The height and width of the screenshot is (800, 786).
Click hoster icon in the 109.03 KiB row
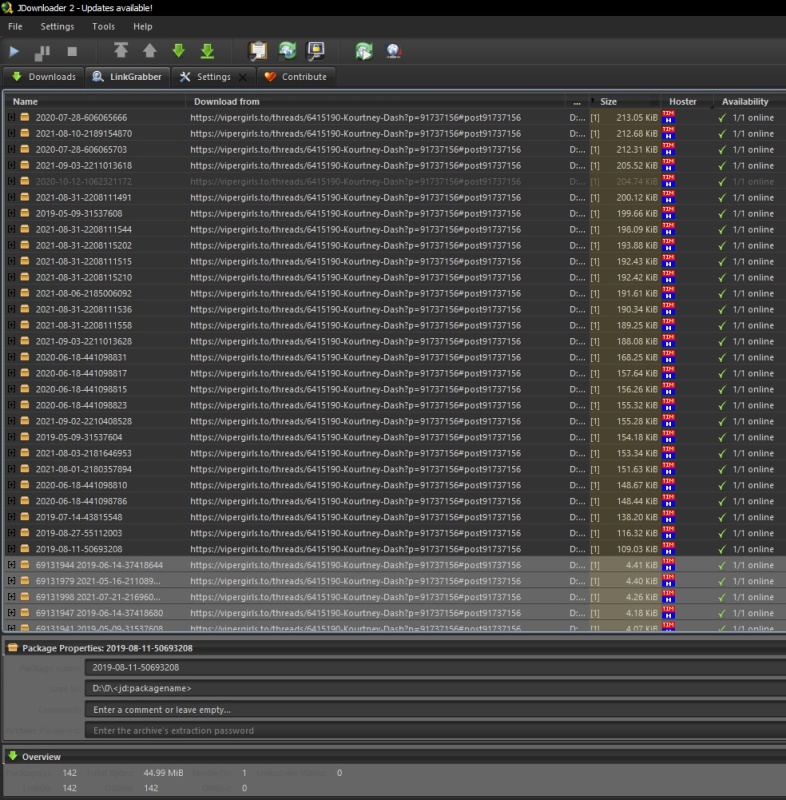click(668, 549)
